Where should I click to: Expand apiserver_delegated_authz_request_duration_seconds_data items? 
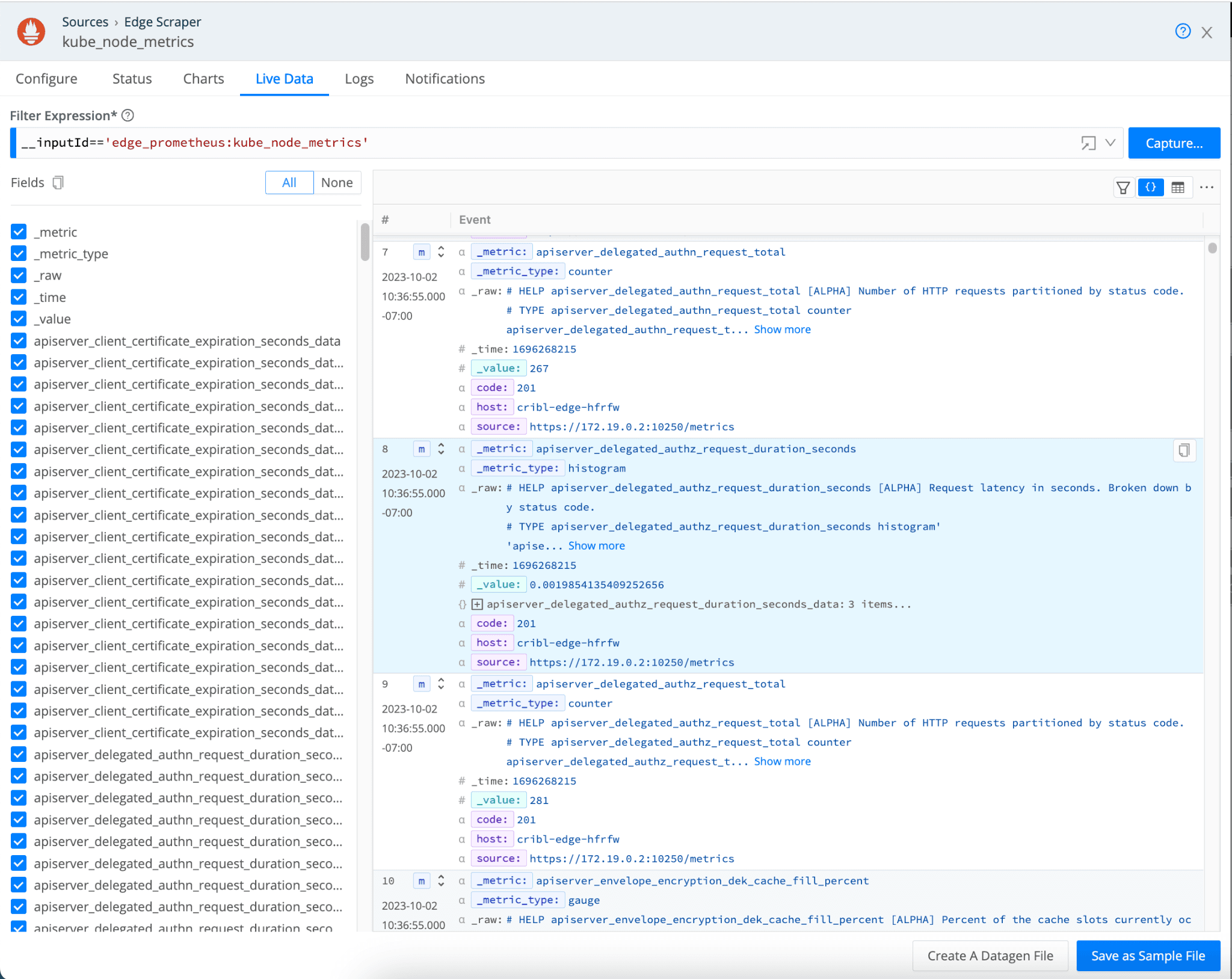477,604
